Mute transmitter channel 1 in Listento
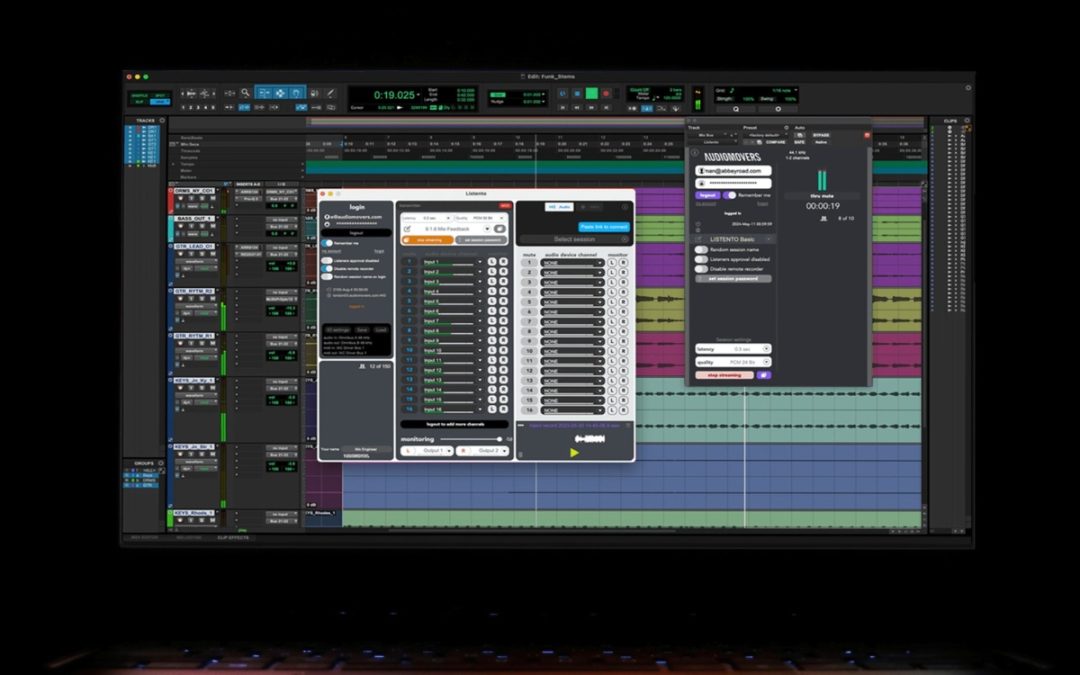The image size is (1080, 675). tap(409, 262)
